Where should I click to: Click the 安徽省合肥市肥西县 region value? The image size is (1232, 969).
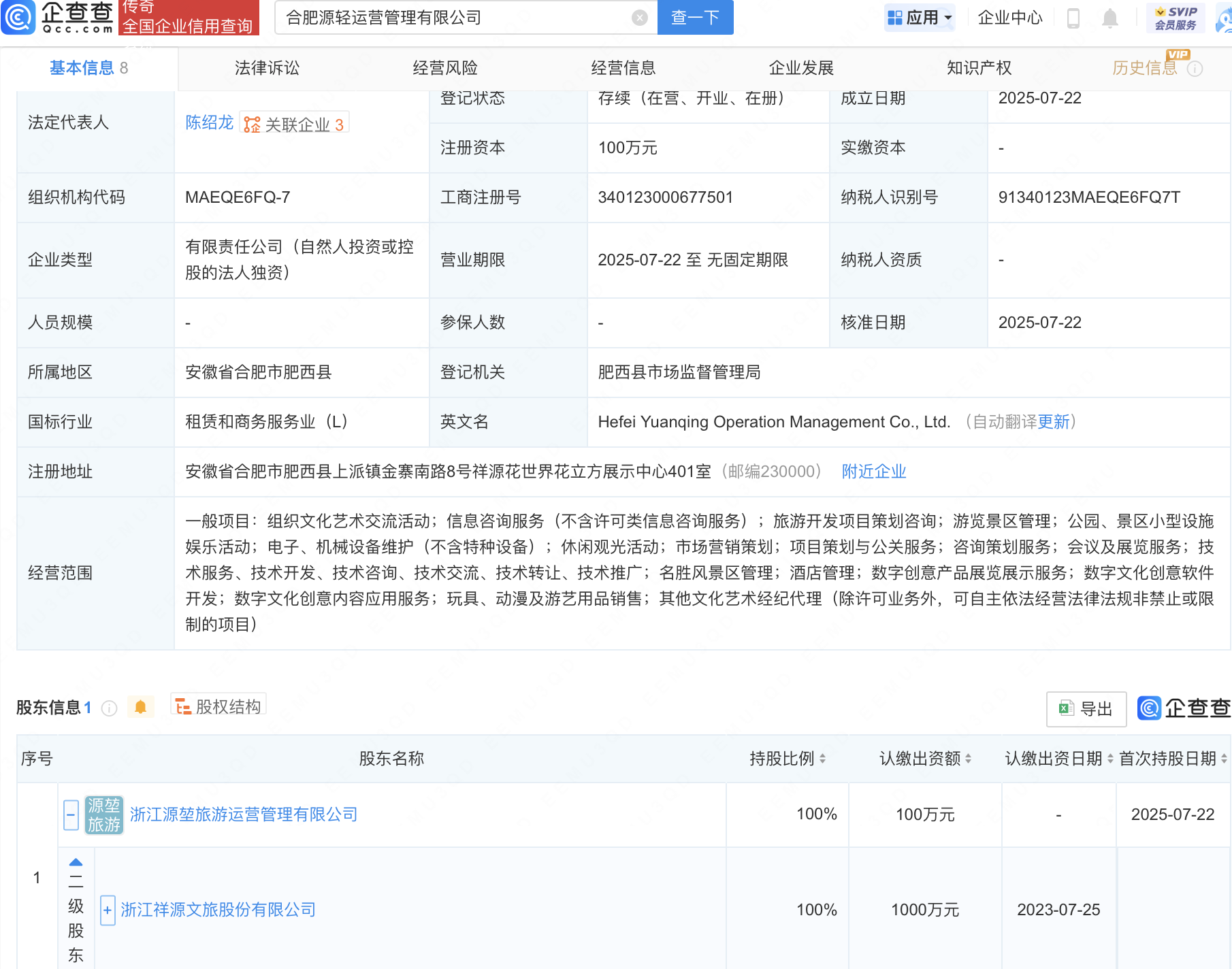click(x=259, y=372)
